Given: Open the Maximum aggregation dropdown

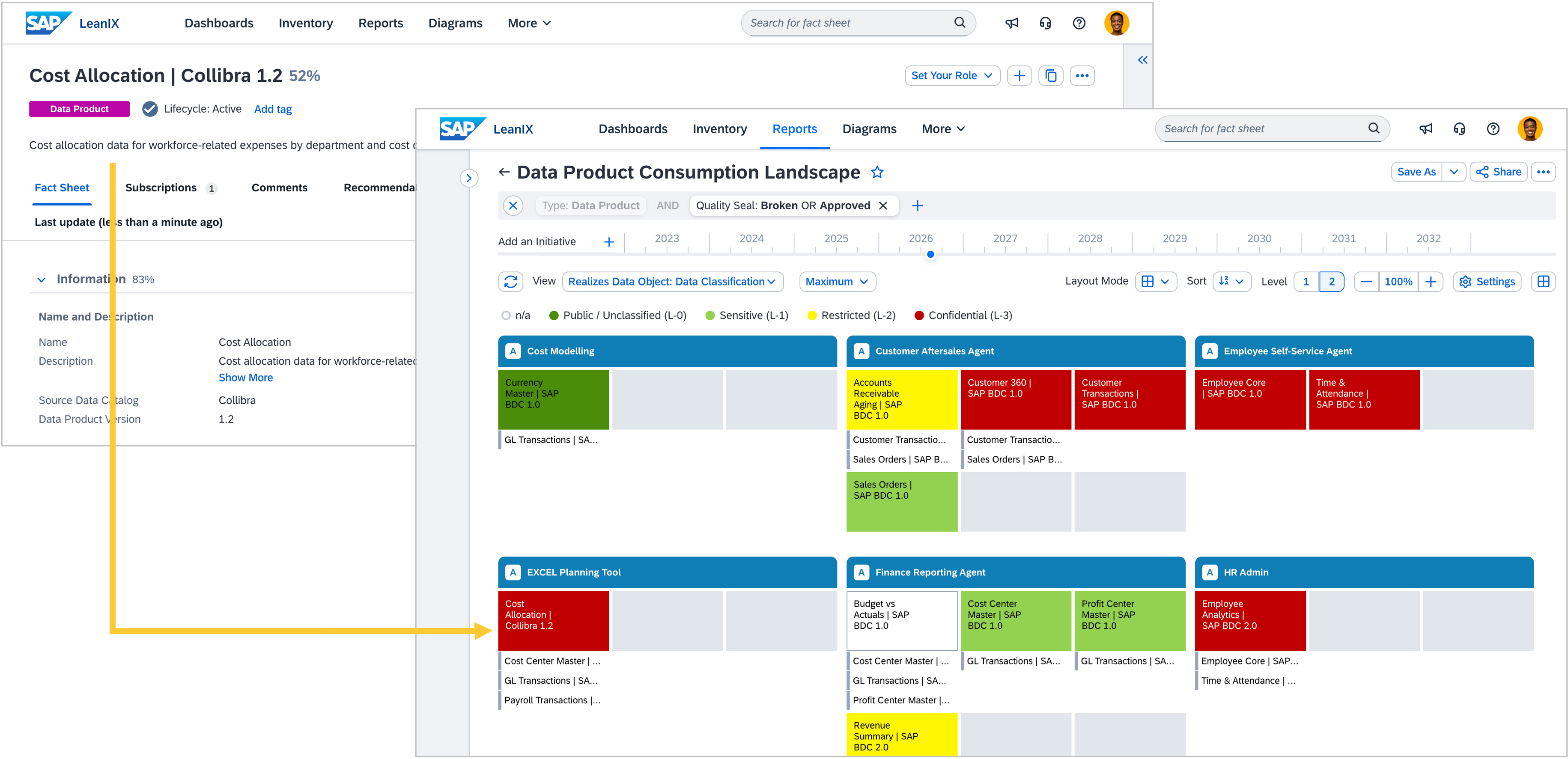Looking at the screenshot, I should tap(837, 281).
